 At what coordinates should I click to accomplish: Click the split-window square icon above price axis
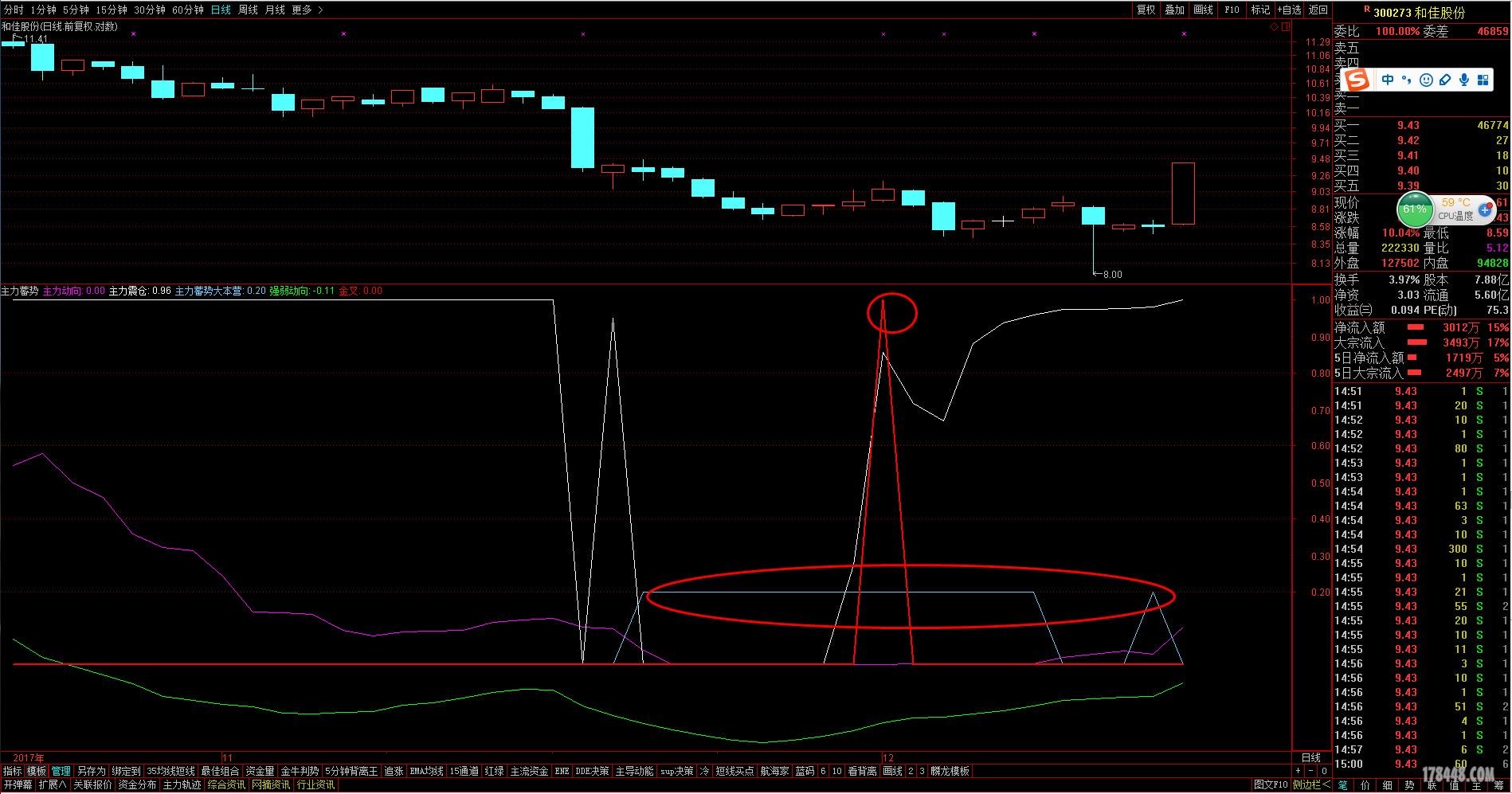pos(1285,26)
